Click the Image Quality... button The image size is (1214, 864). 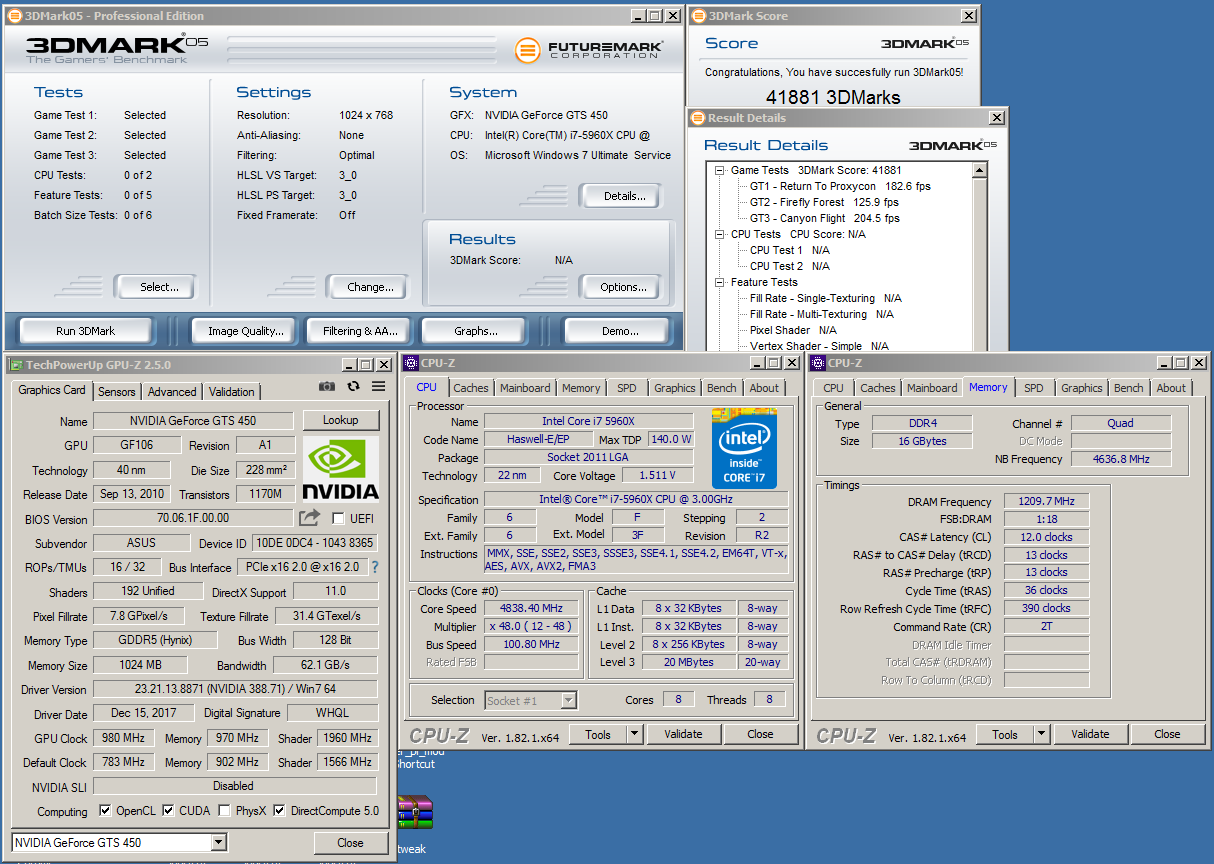pyautogui.click(x=246, y=331)
